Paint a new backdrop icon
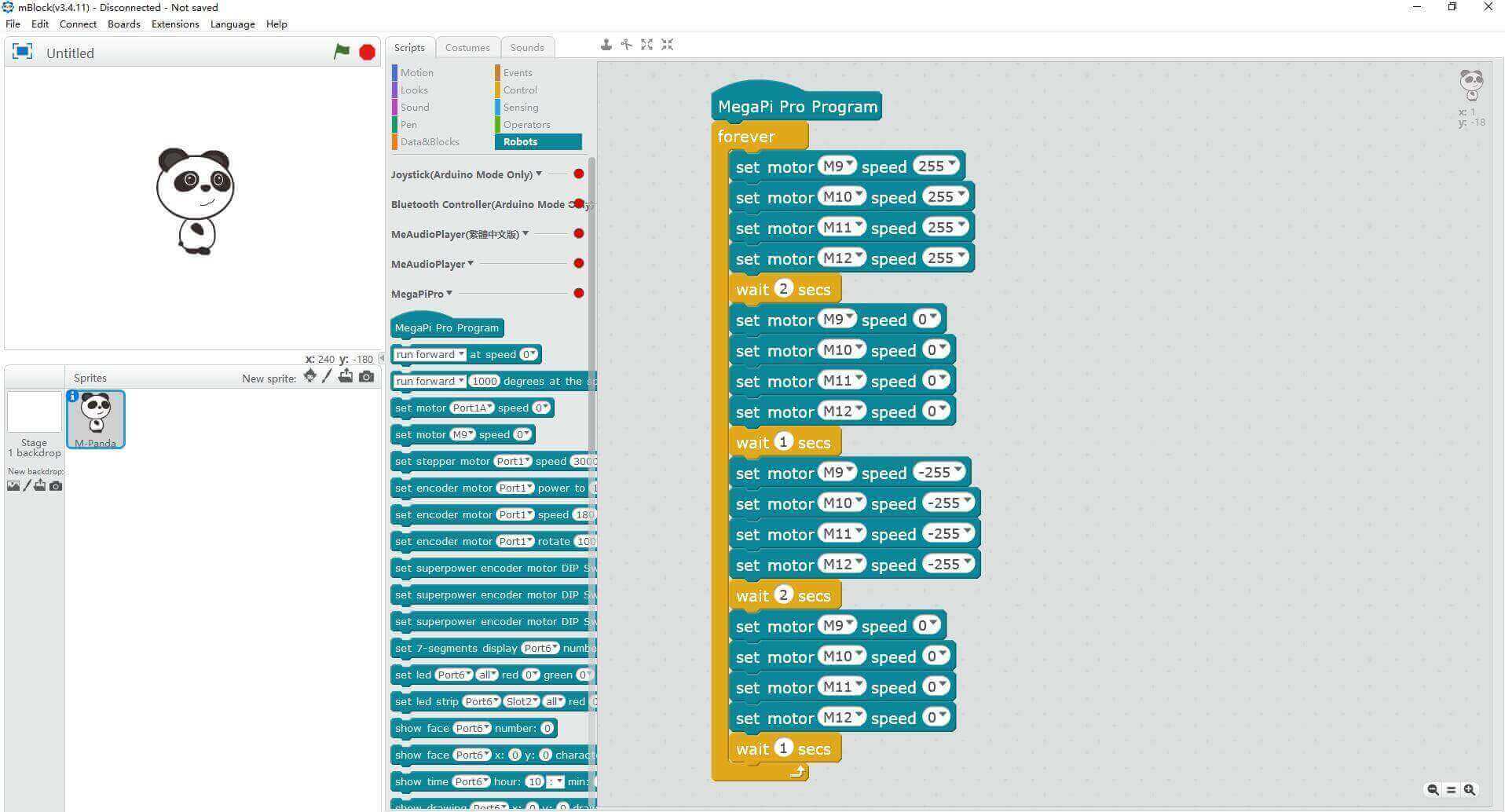1505x812 pixels. 27,485
